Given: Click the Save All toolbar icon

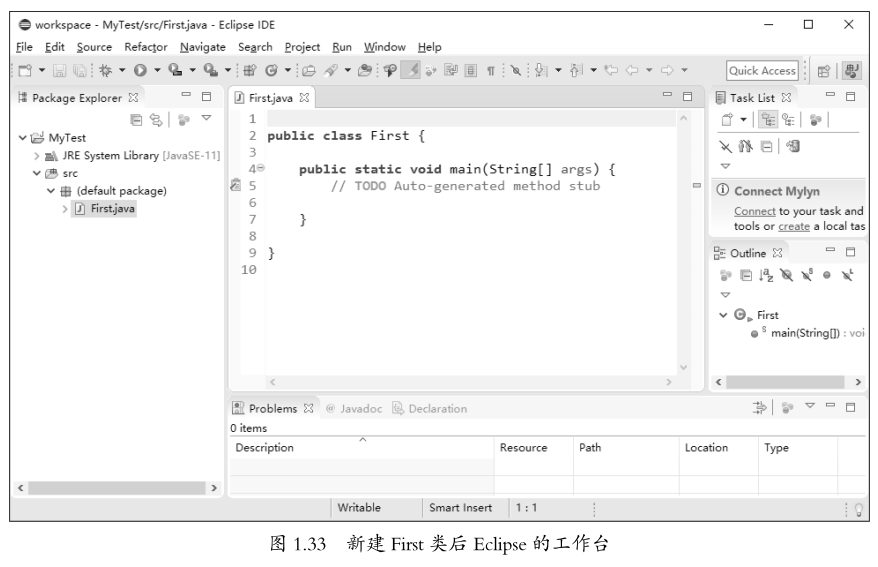Looking at the screenshot, I should coord(80,71).
